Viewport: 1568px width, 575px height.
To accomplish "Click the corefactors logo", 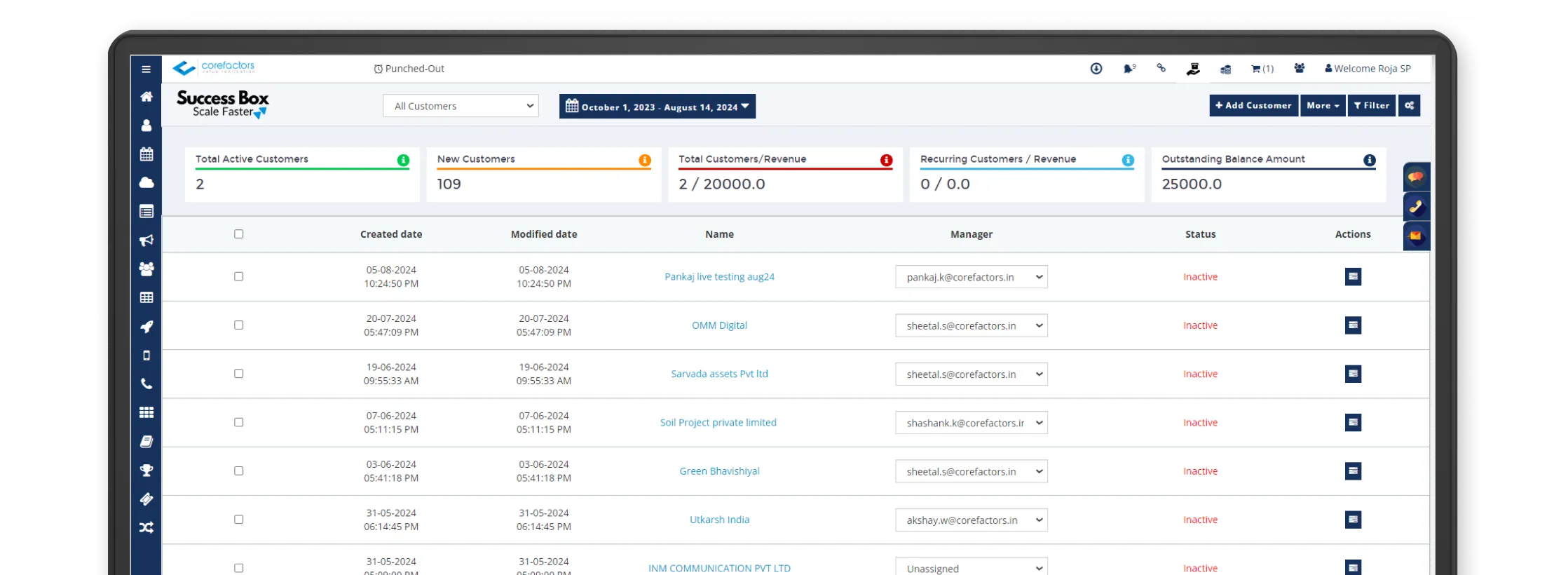I will pos(214,67).
